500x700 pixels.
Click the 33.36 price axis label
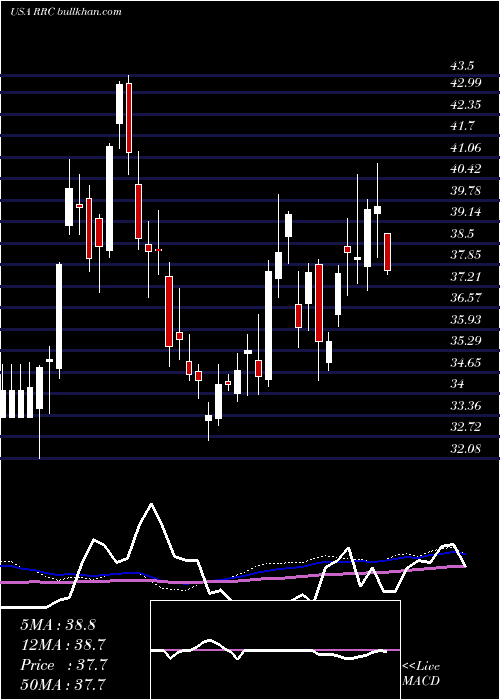(x=466, y=406)
